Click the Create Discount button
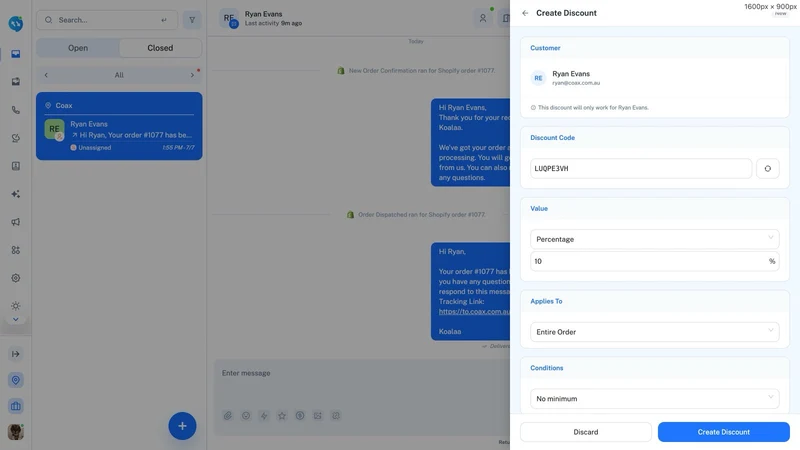This screenshot has height=450, width=800. (x=723, y=432)
